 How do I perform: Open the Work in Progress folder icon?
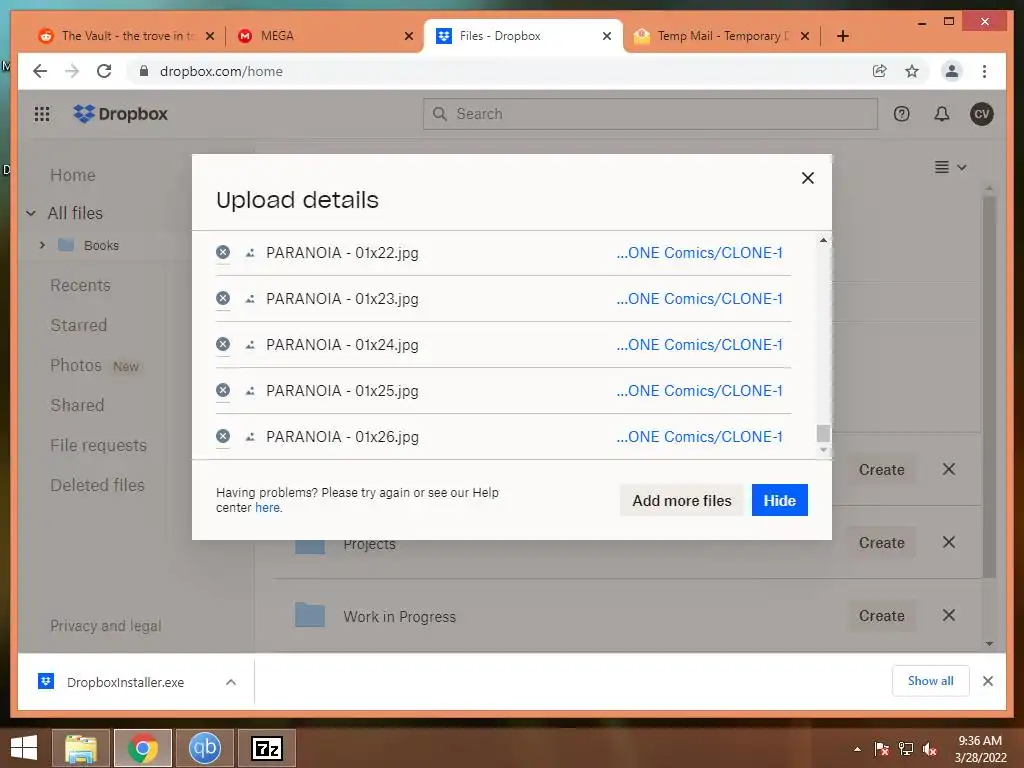(x=310, y=615)
